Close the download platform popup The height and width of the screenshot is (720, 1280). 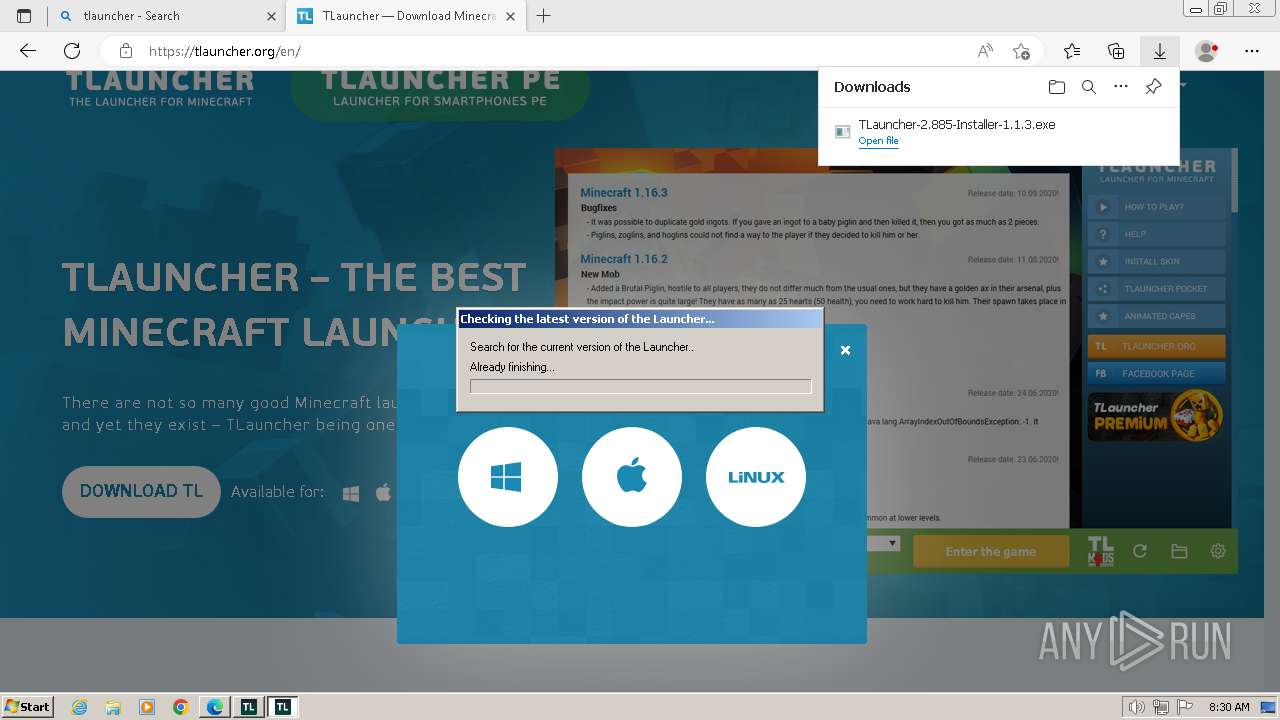tap(845, 350)
